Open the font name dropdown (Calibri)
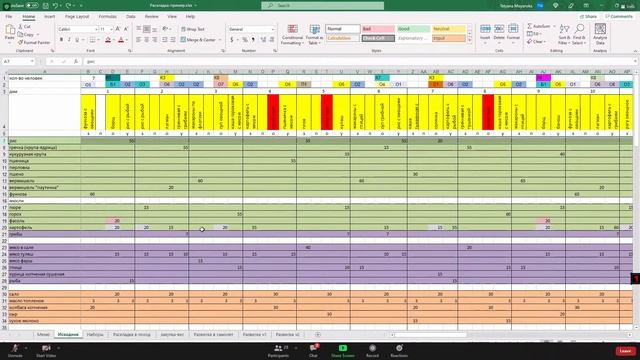Viewport: 640px width, 360px height. 96,29
